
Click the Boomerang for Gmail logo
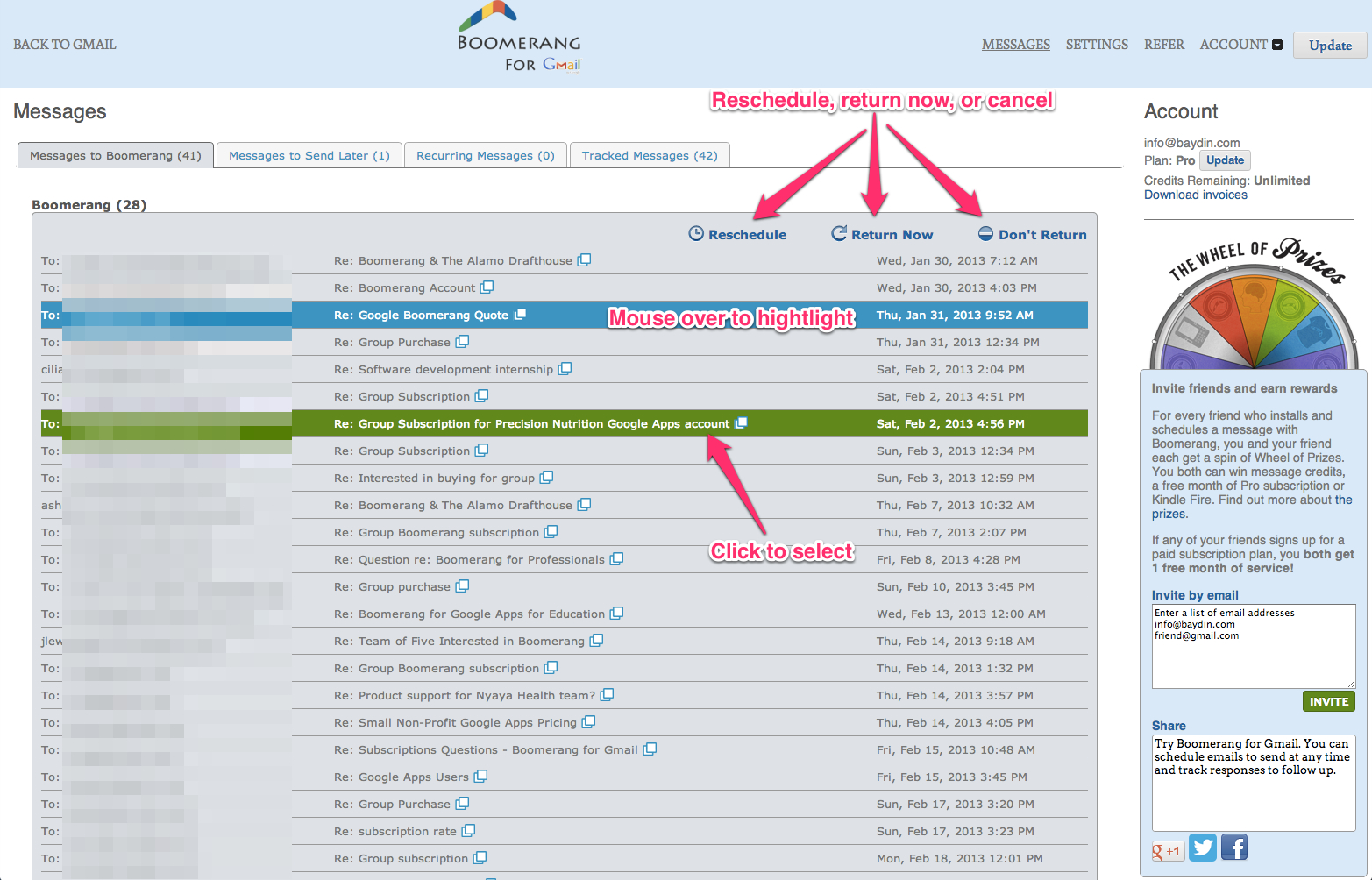(519, 37)
